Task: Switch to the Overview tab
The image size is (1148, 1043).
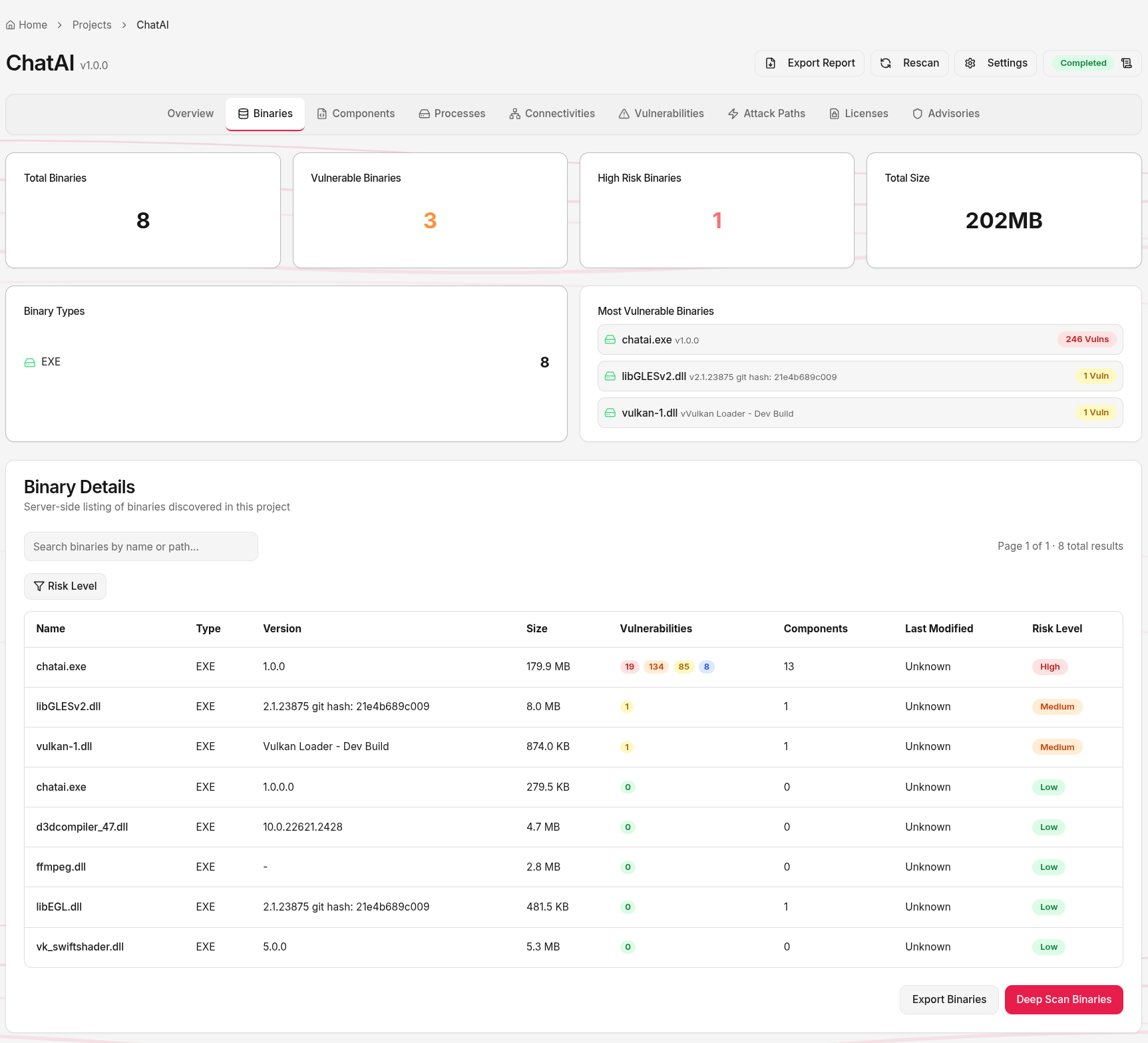Action: point(191,114)
